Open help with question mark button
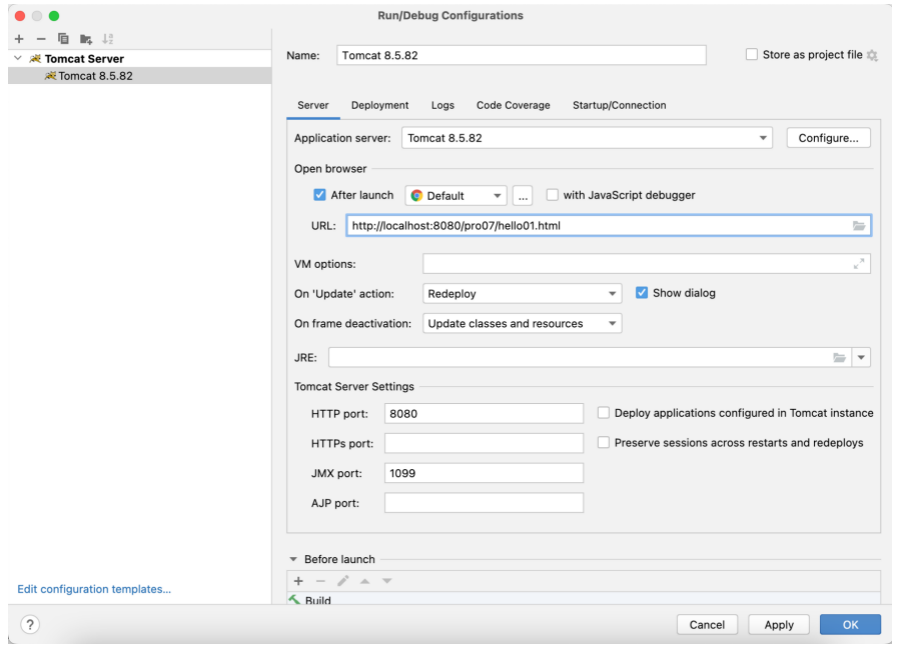Viewport: 898px width, 648px height. tap(30, 625)
